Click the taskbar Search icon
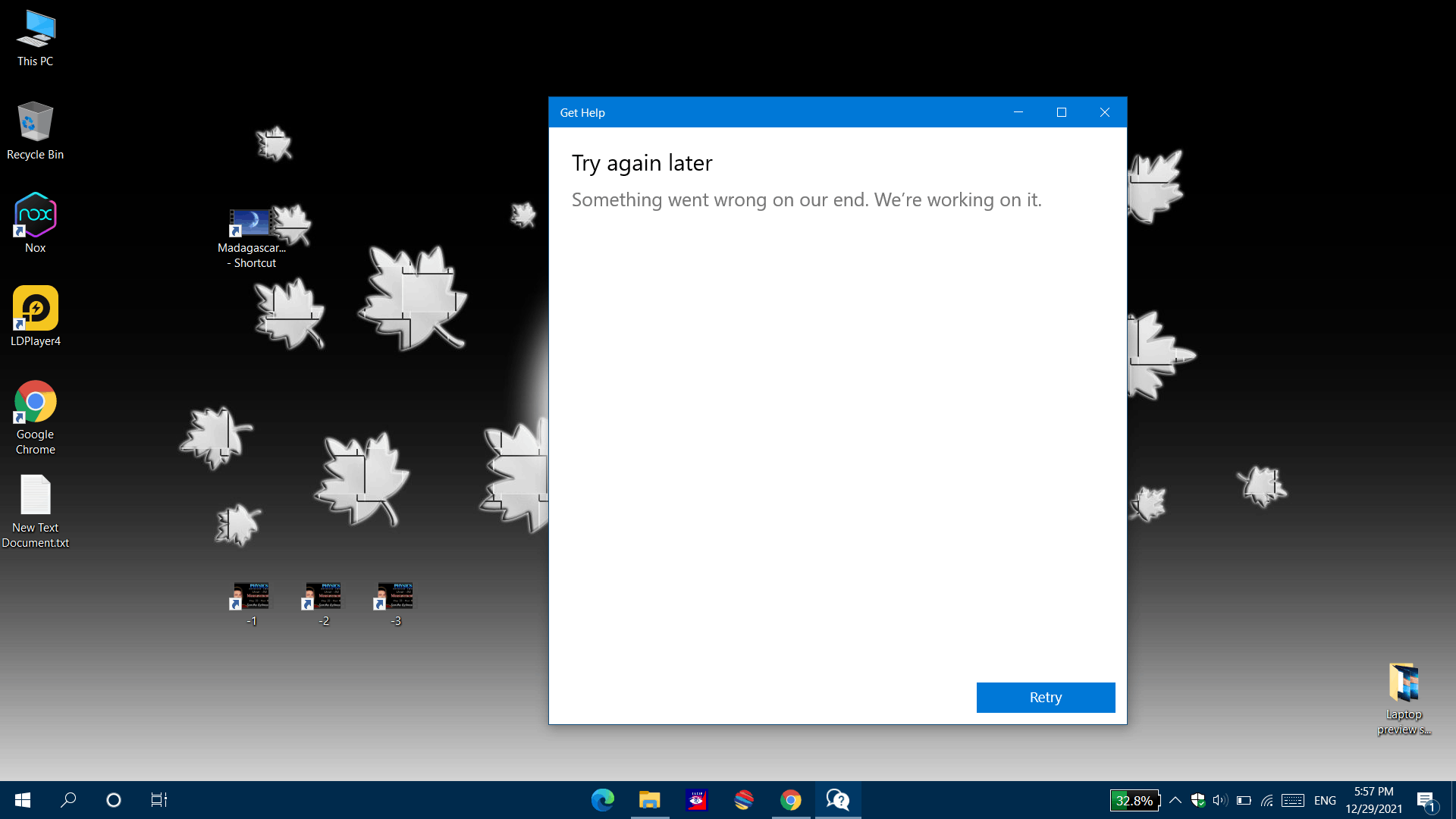 [68, 800]
